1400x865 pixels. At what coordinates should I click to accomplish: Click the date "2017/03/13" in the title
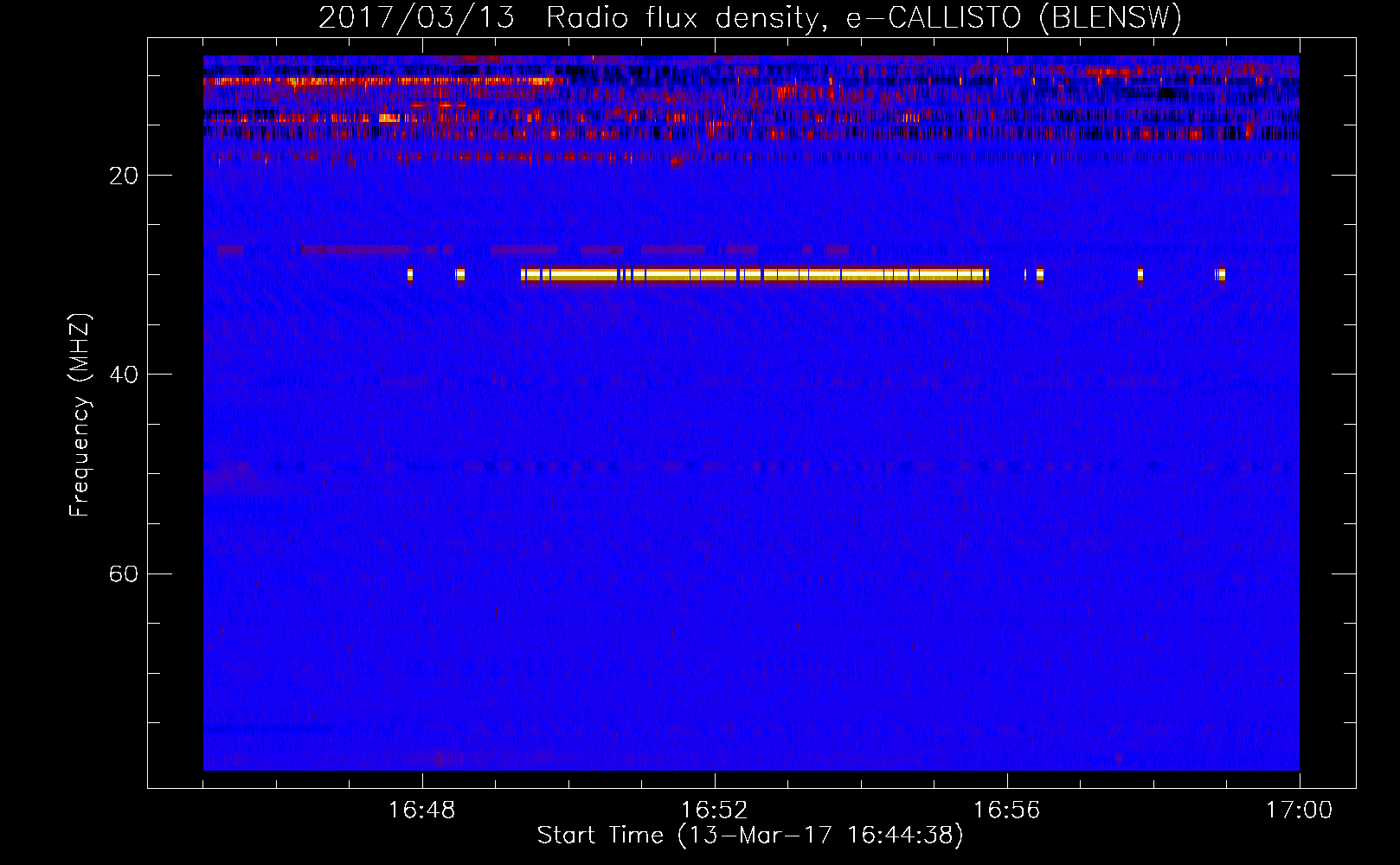[416, 18]
